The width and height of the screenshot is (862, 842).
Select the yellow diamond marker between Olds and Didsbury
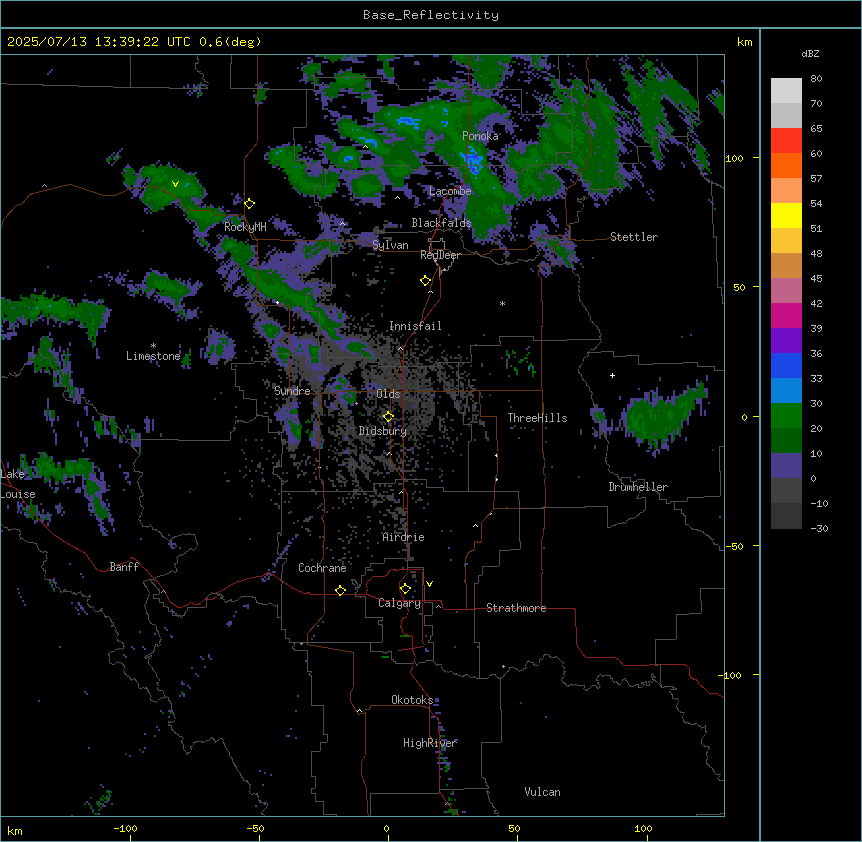coord(389,417)
